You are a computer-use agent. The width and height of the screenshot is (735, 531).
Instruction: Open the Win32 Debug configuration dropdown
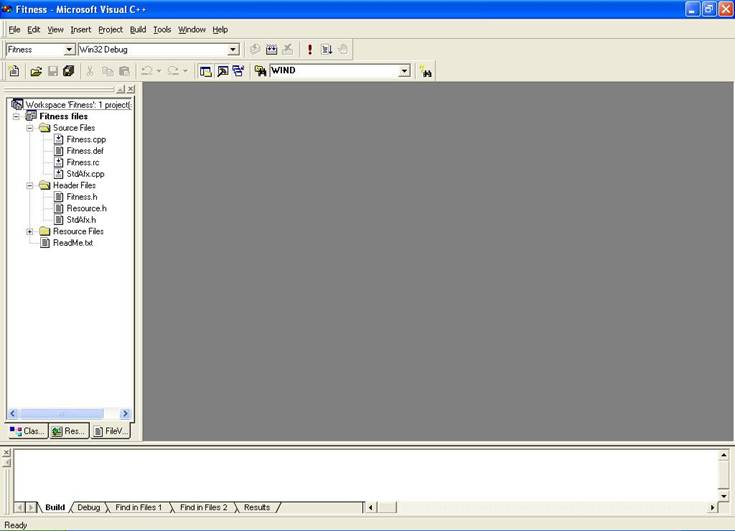[x=233, y=49]
